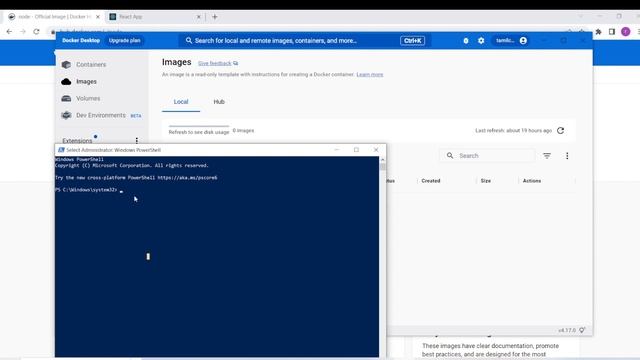Open Docker troubleshoot bug icon

click(466, 40)
